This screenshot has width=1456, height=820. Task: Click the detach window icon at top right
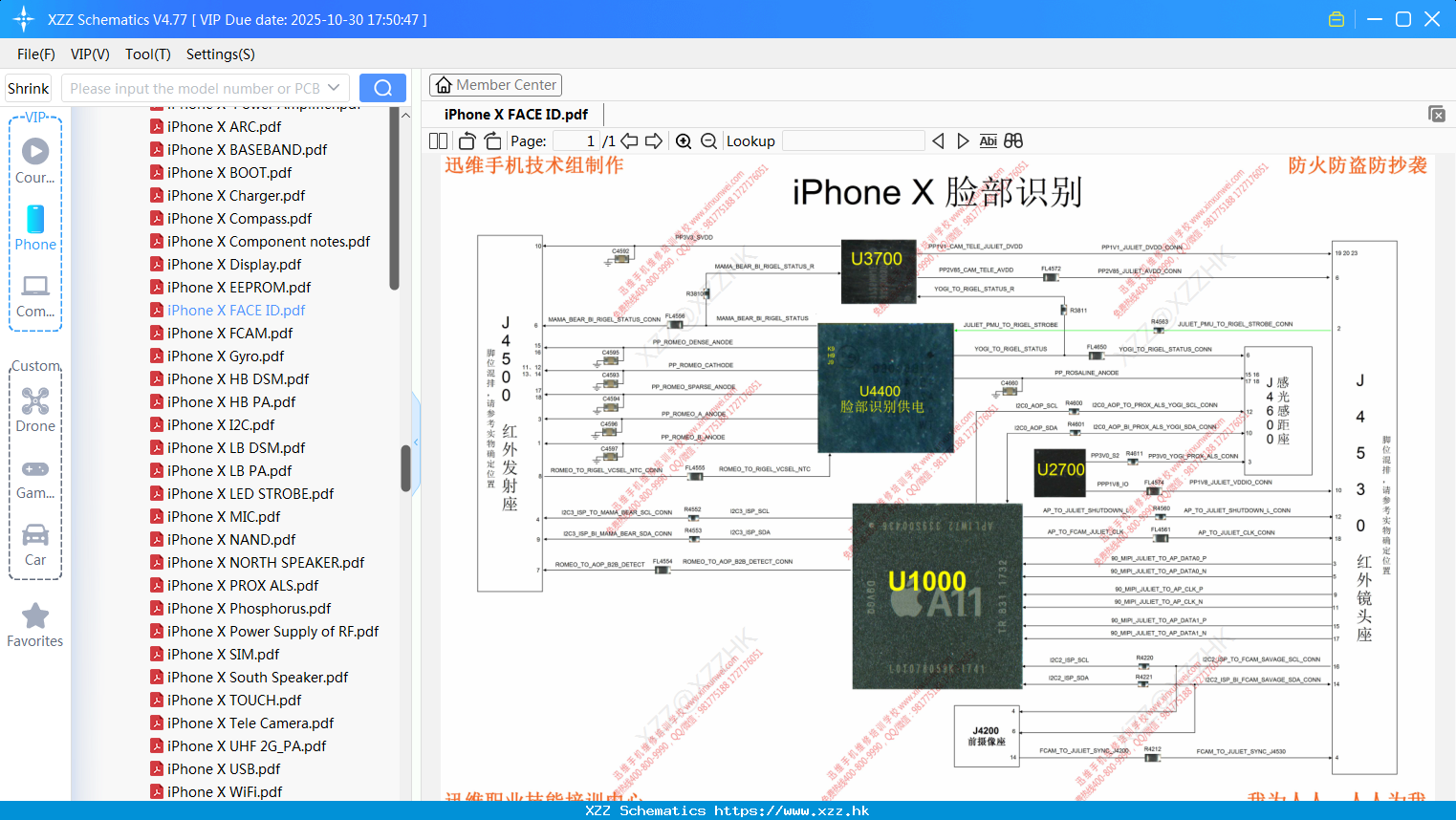[1437, 114]
